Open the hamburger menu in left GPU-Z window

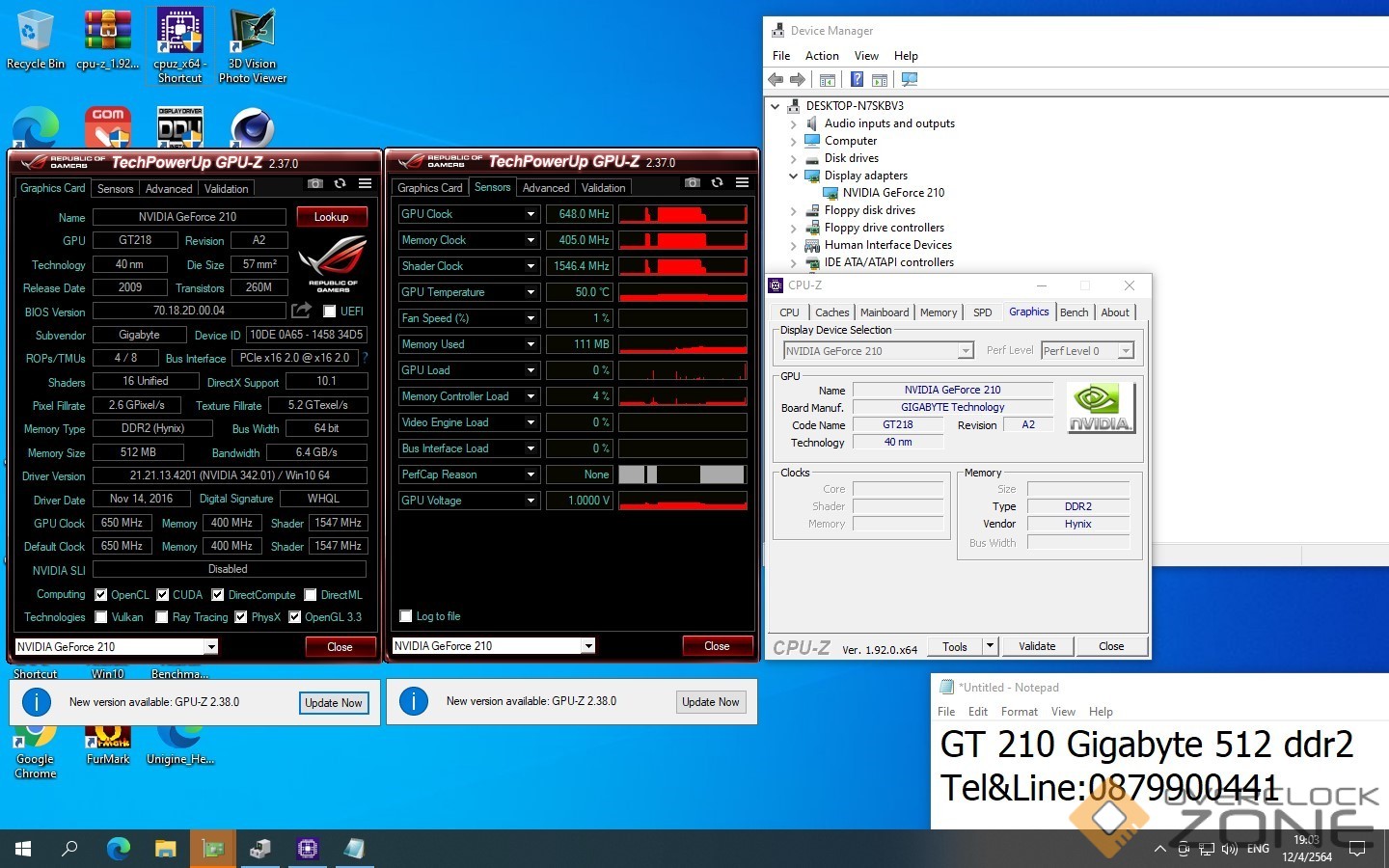click(365, 183)
